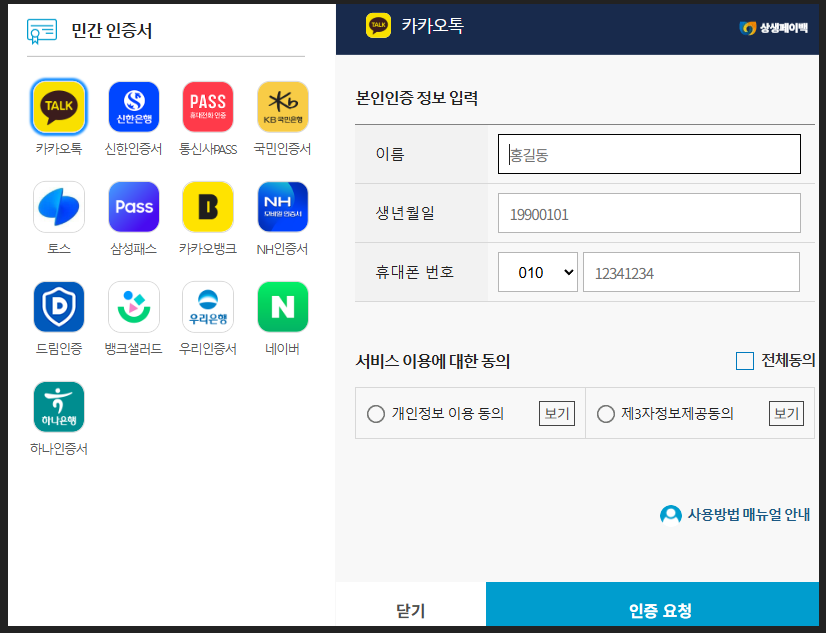The width and height of the screenshot is (826, 633).
Task: Click the 신한인증서 label
Action: point(134,149)
